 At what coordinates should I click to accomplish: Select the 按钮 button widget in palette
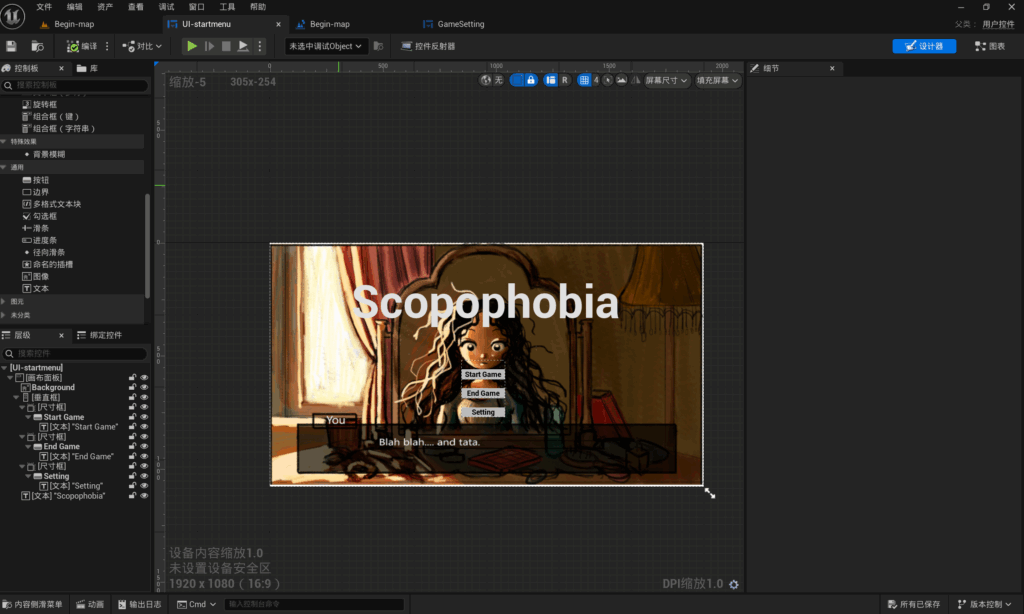pyautogui.click(x=36, y=180)
